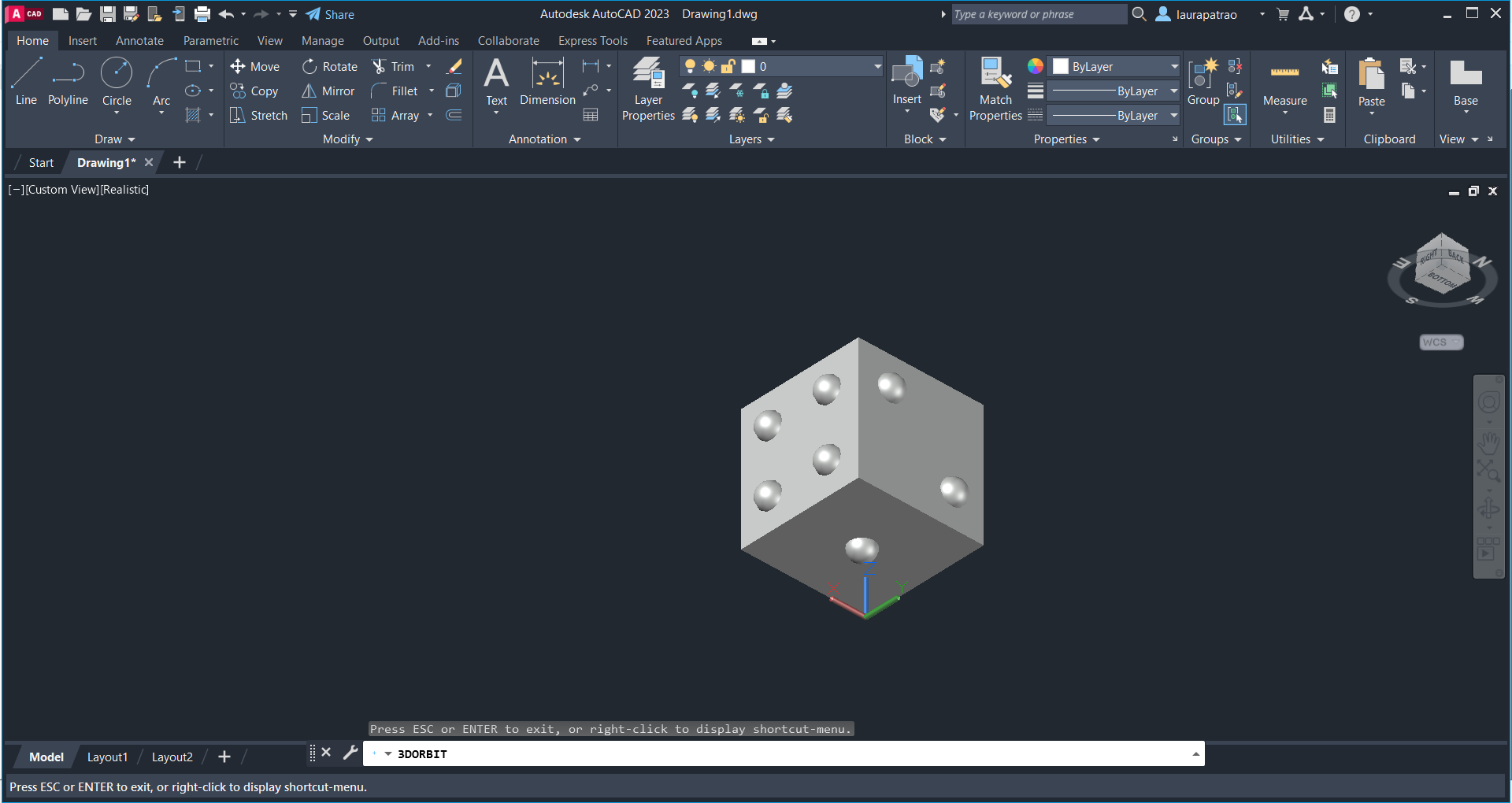Expand the Layers panel
The width and height of the screenshot is (1512, 803).
(752, 139)
